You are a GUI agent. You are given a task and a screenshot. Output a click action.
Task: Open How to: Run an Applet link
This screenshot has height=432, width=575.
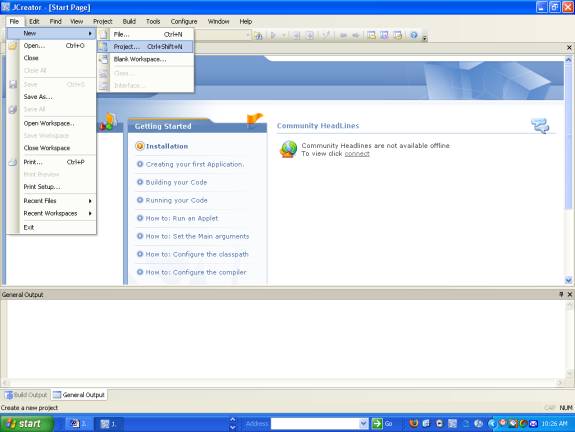(x=182, y=218)
